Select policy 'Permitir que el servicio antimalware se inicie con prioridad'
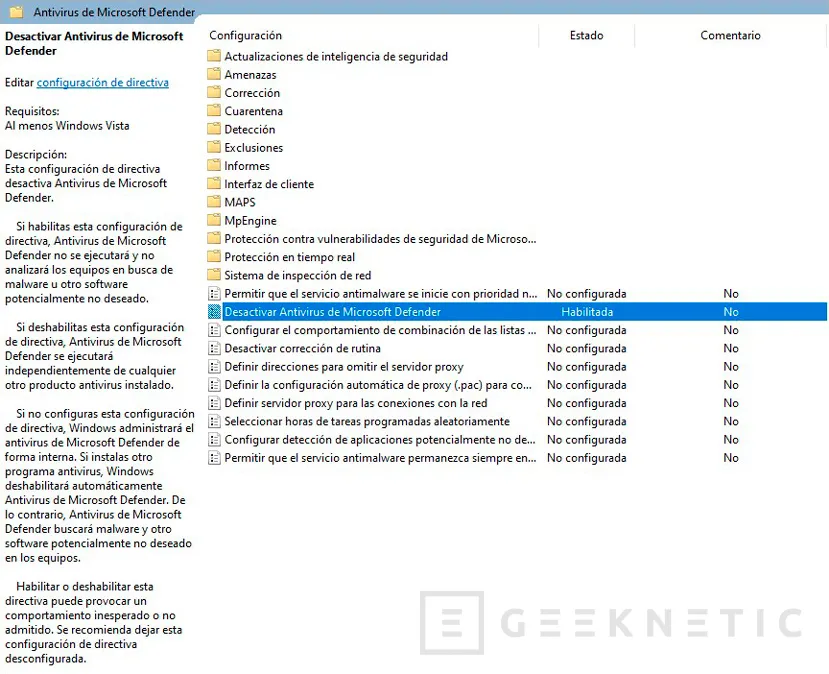The image size is (829, 674). tap(381, 293)
